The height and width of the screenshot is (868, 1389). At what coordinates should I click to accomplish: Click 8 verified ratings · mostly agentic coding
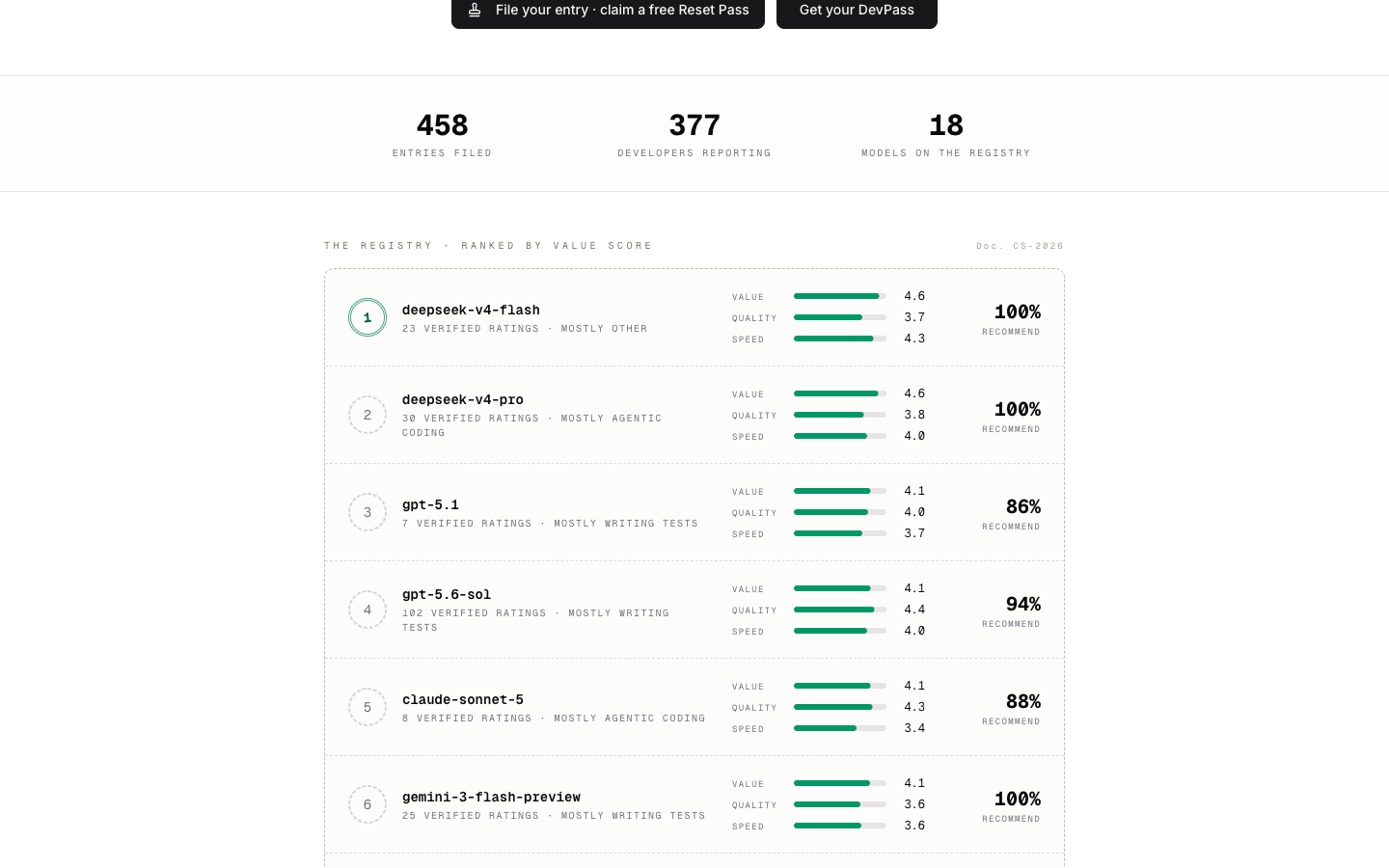[554, 719]
